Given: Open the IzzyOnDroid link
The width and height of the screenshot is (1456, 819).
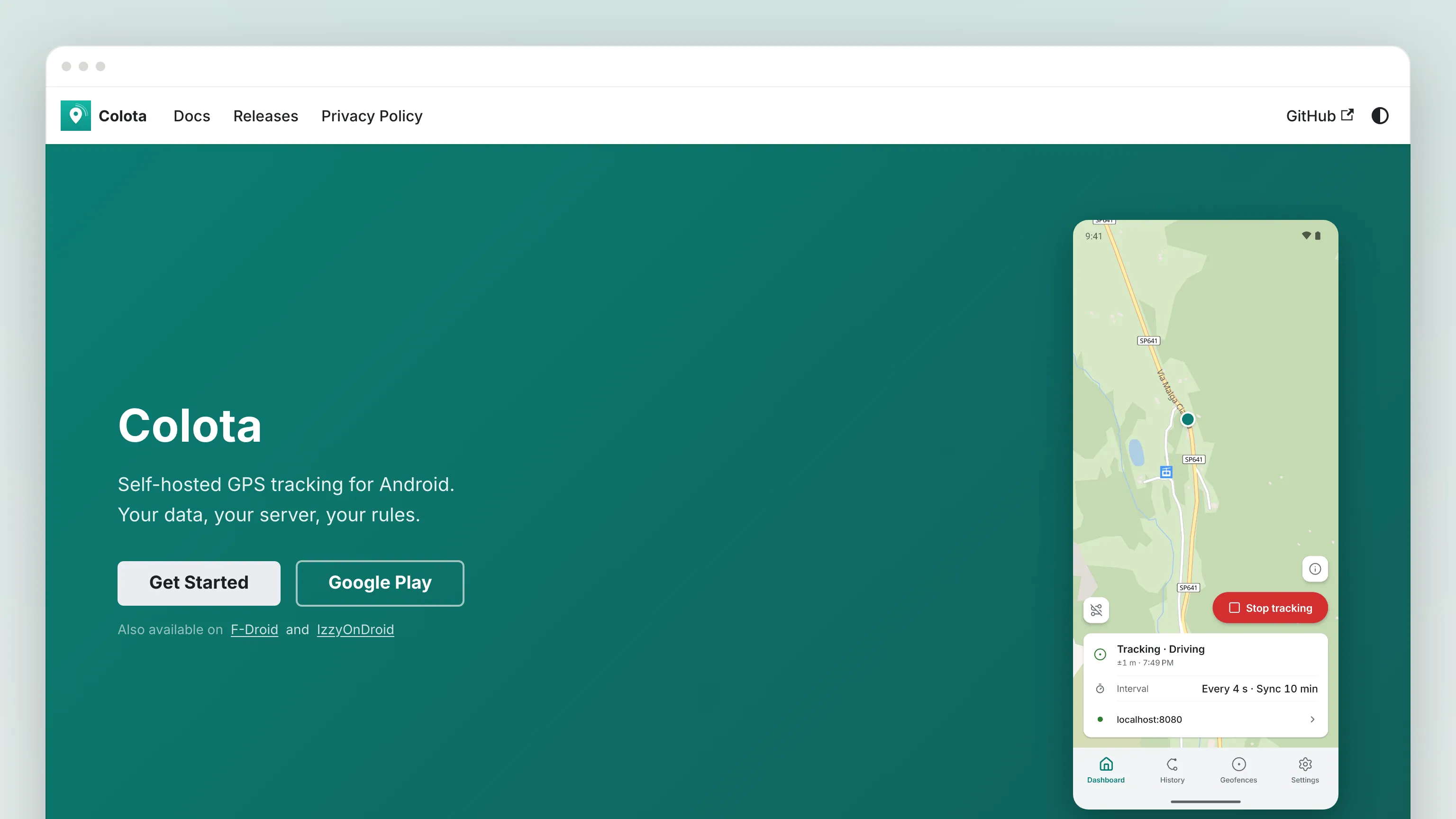Looking at the screenshot, I should coord(355,629).
